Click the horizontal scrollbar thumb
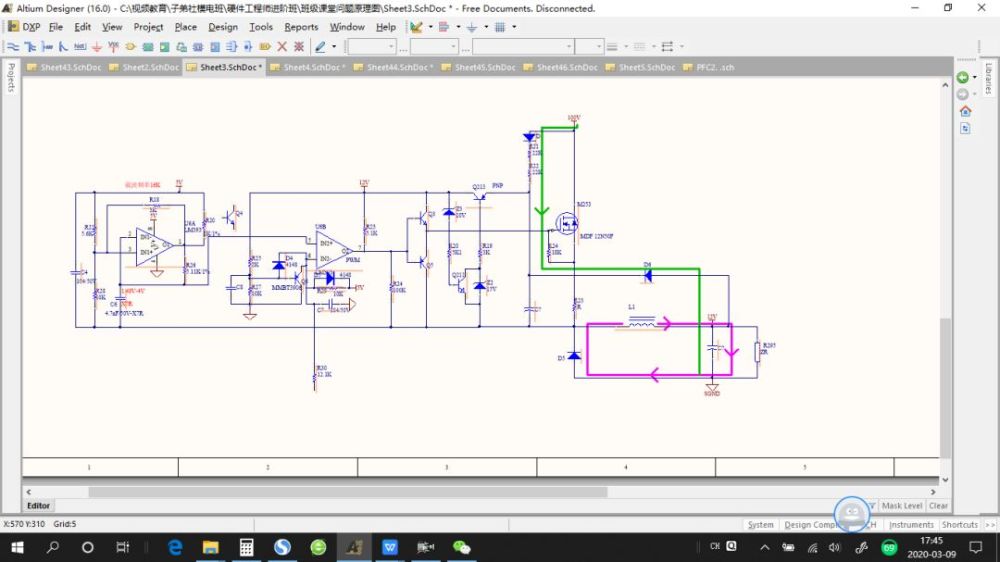The height and width of the screenshot is (562, 1000). (347, 492)
